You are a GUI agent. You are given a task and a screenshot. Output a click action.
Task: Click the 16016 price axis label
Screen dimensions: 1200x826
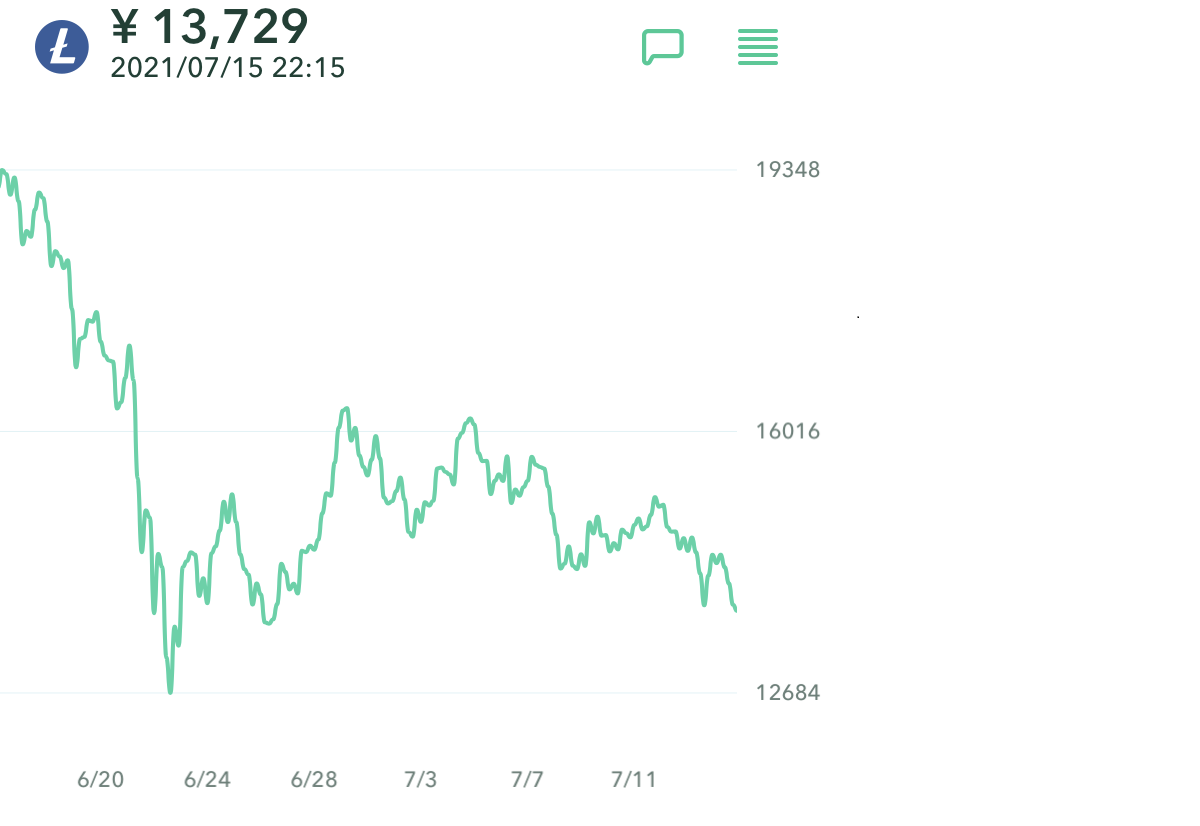pyautogui.click(x=788, y=432)
